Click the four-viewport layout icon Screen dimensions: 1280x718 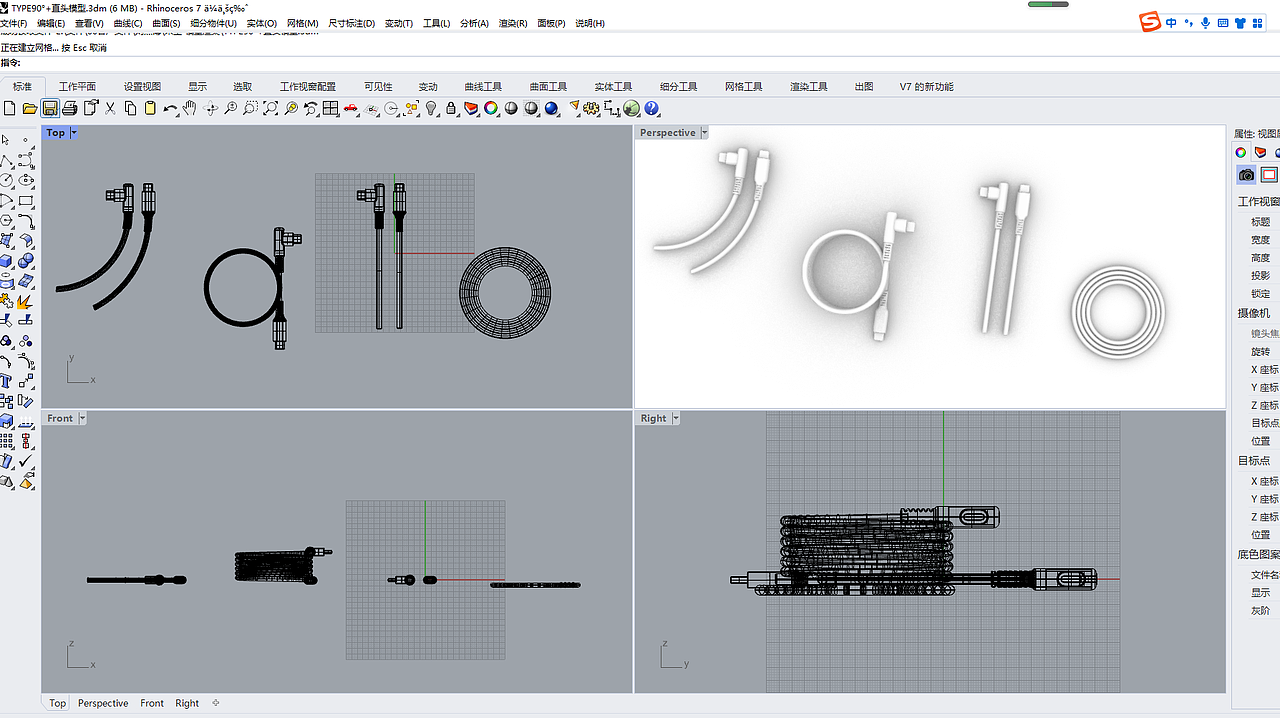pos(330,108)
